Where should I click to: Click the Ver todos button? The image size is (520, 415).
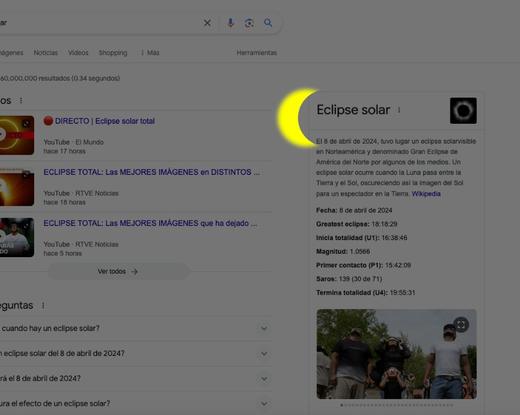coord(119,271)
